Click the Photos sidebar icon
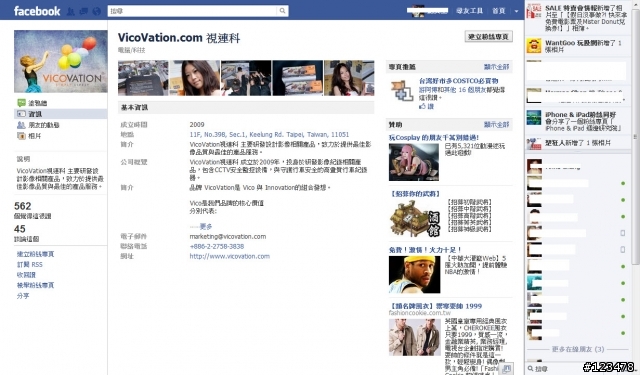This screenshot has width=640, height=375. [x=21, y=136]
